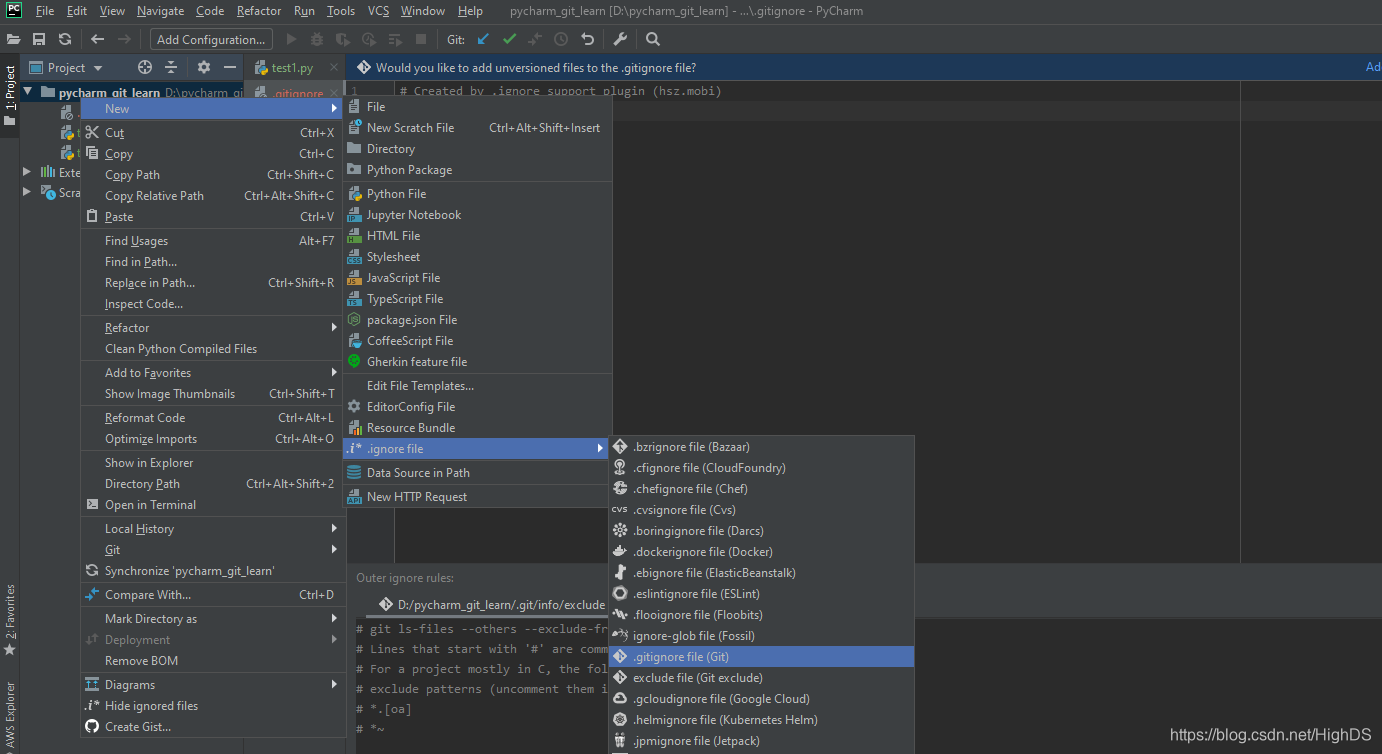Choose .gcloudignore file (Google Cloud)
Screen dimensions: 1382x754
[x=762, y=699]
